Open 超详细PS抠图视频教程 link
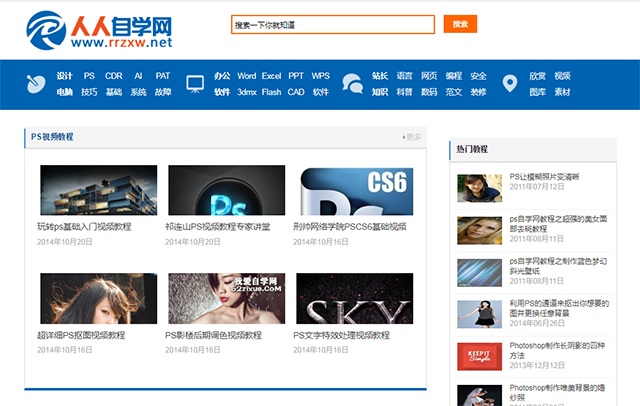Viewport: 640px width, 406px height. [x=81, y=335]
